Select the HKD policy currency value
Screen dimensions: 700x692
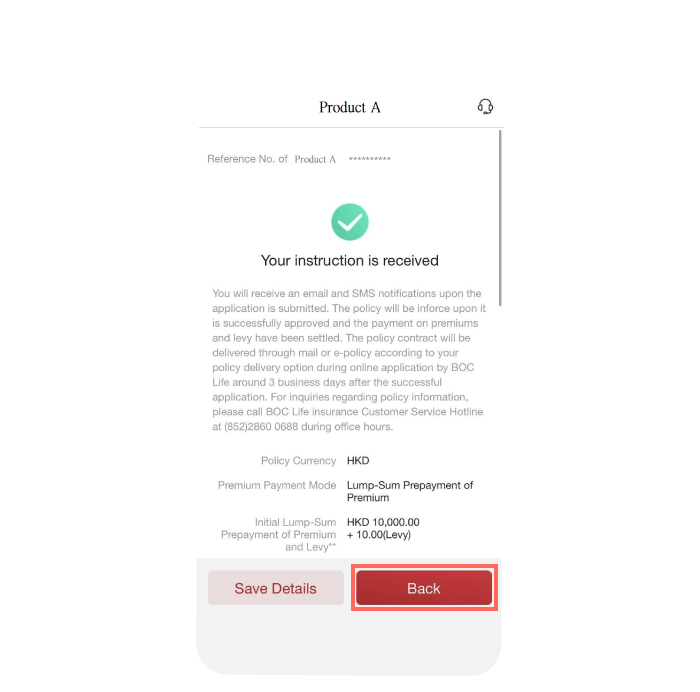[x=358, y=461]
